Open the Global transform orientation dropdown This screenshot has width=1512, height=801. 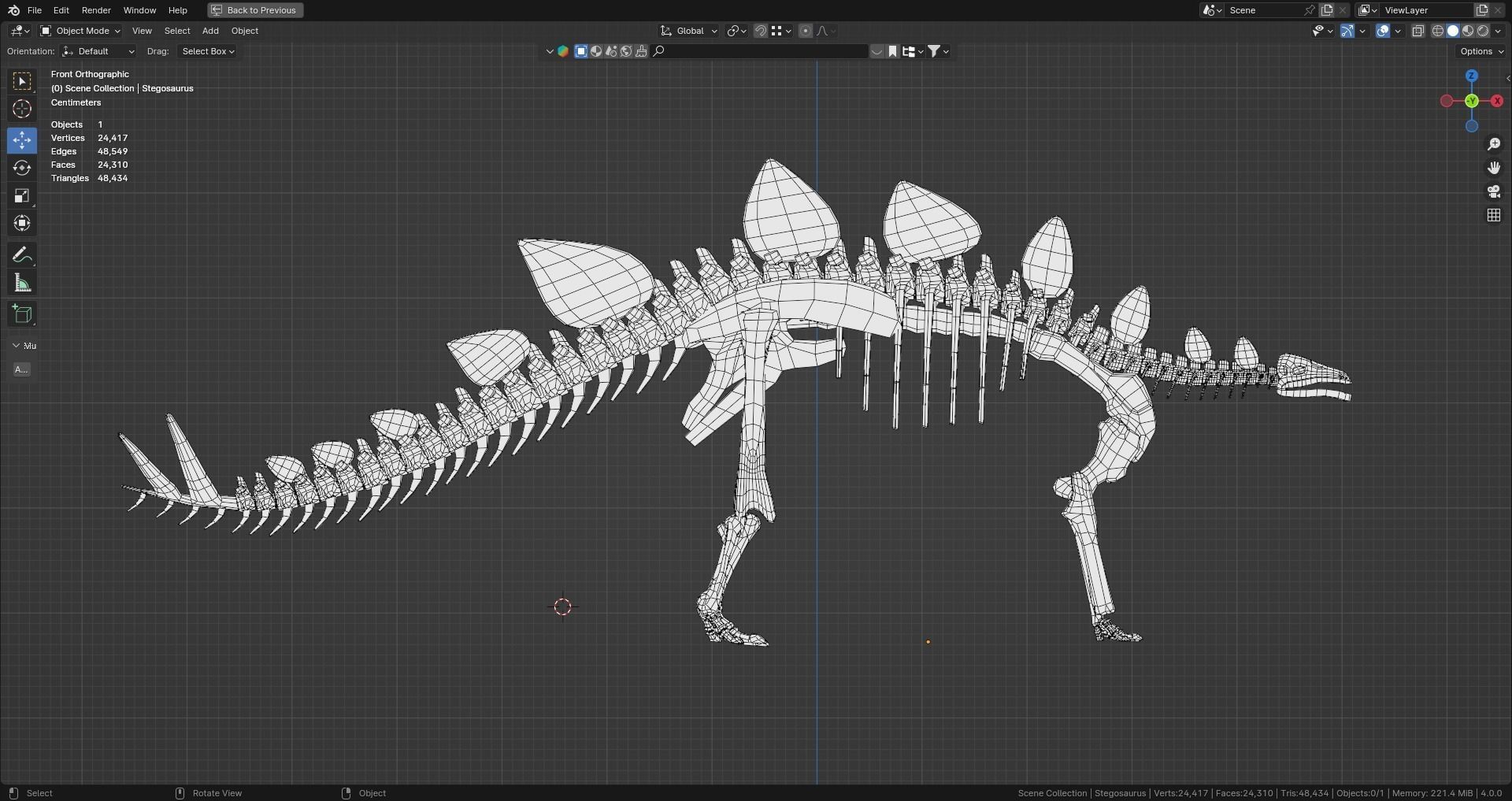tap(689, 31)
